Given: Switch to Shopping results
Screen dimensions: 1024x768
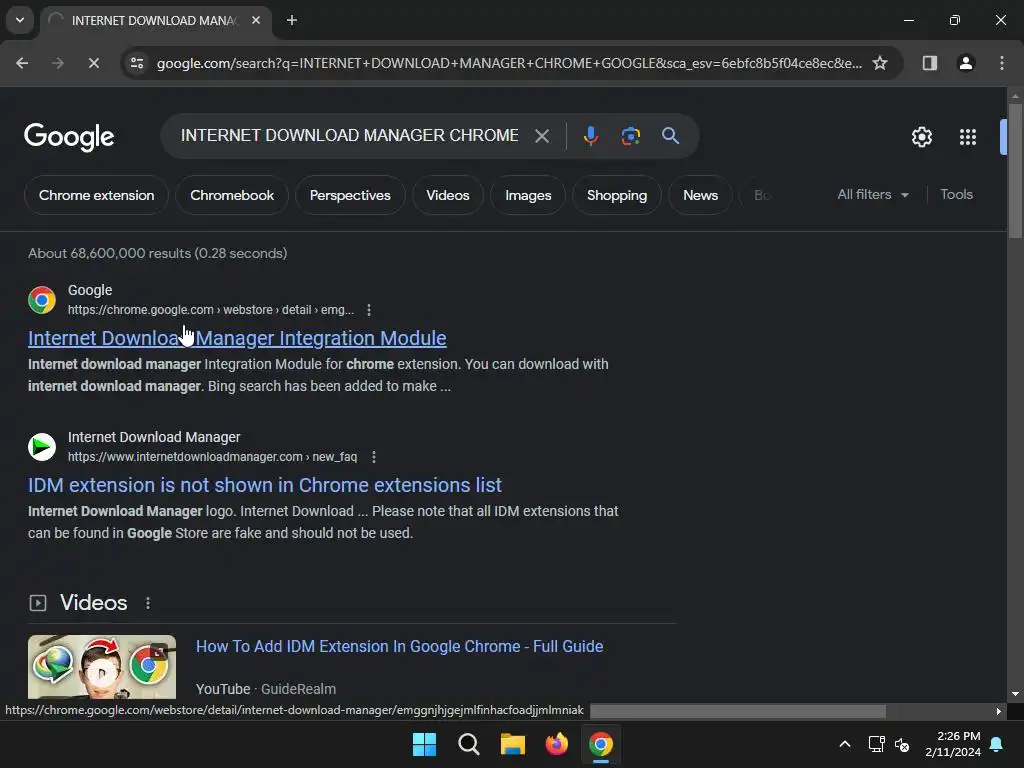Looking at the screenshot, I should coord(617,195).
